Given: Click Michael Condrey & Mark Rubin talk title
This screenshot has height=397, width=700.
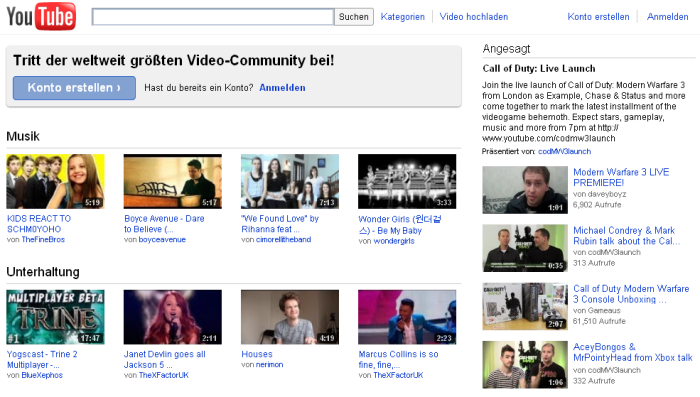Looking at the screenshot, I should point(626,236).
